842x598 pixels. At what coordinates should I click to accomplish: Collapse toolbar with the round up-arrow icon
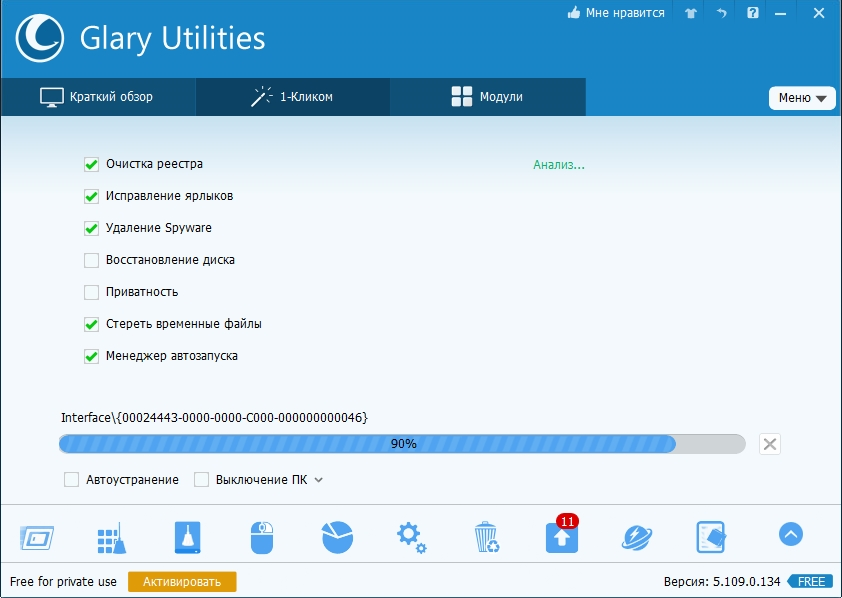pyautogui.click(x=790, y=534)
